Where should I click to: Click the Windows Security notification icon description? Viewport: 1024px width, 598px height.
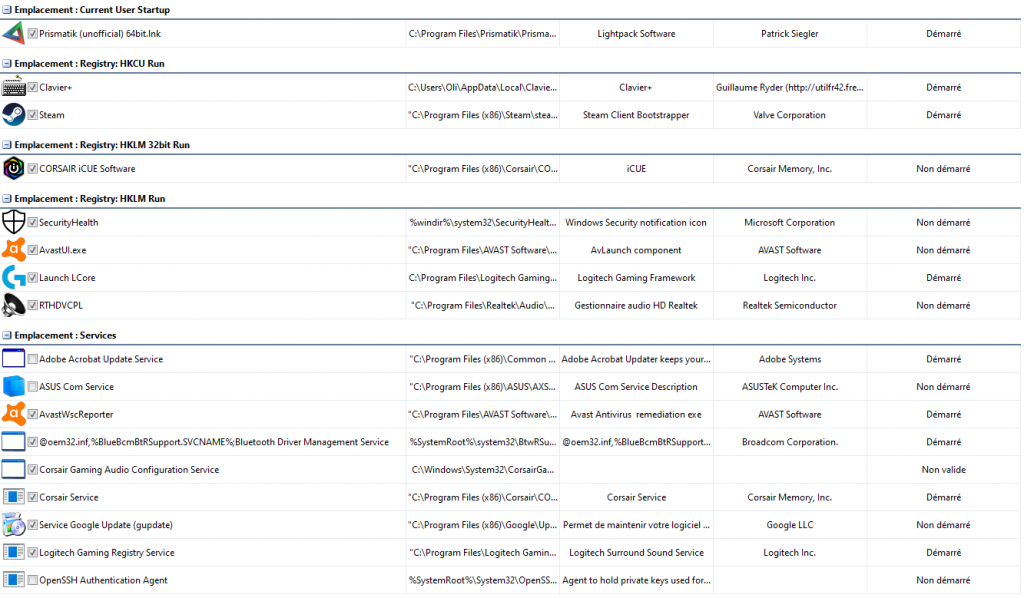pos(636,222)
